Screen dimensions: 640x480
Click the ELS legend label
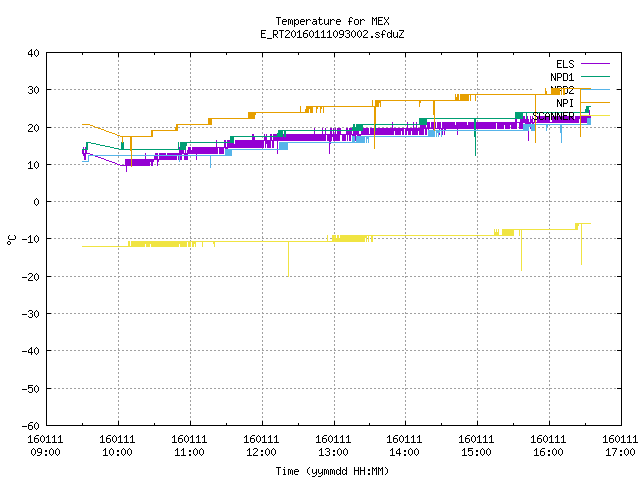(565, 64)
